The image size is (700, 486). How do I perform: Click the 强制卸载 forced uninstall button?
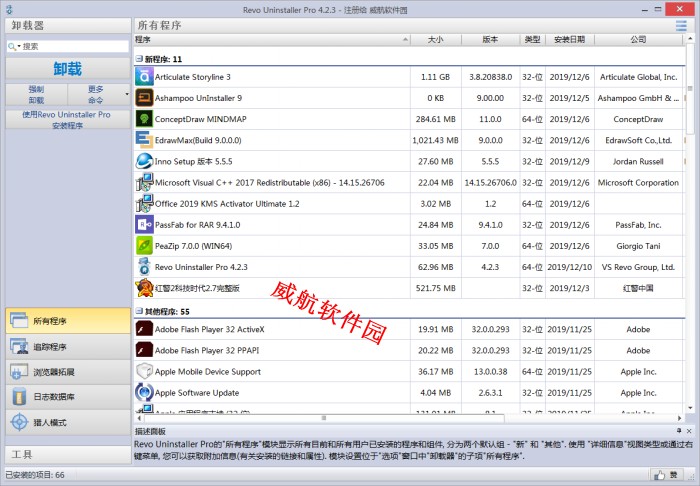(x=36, y=95)
